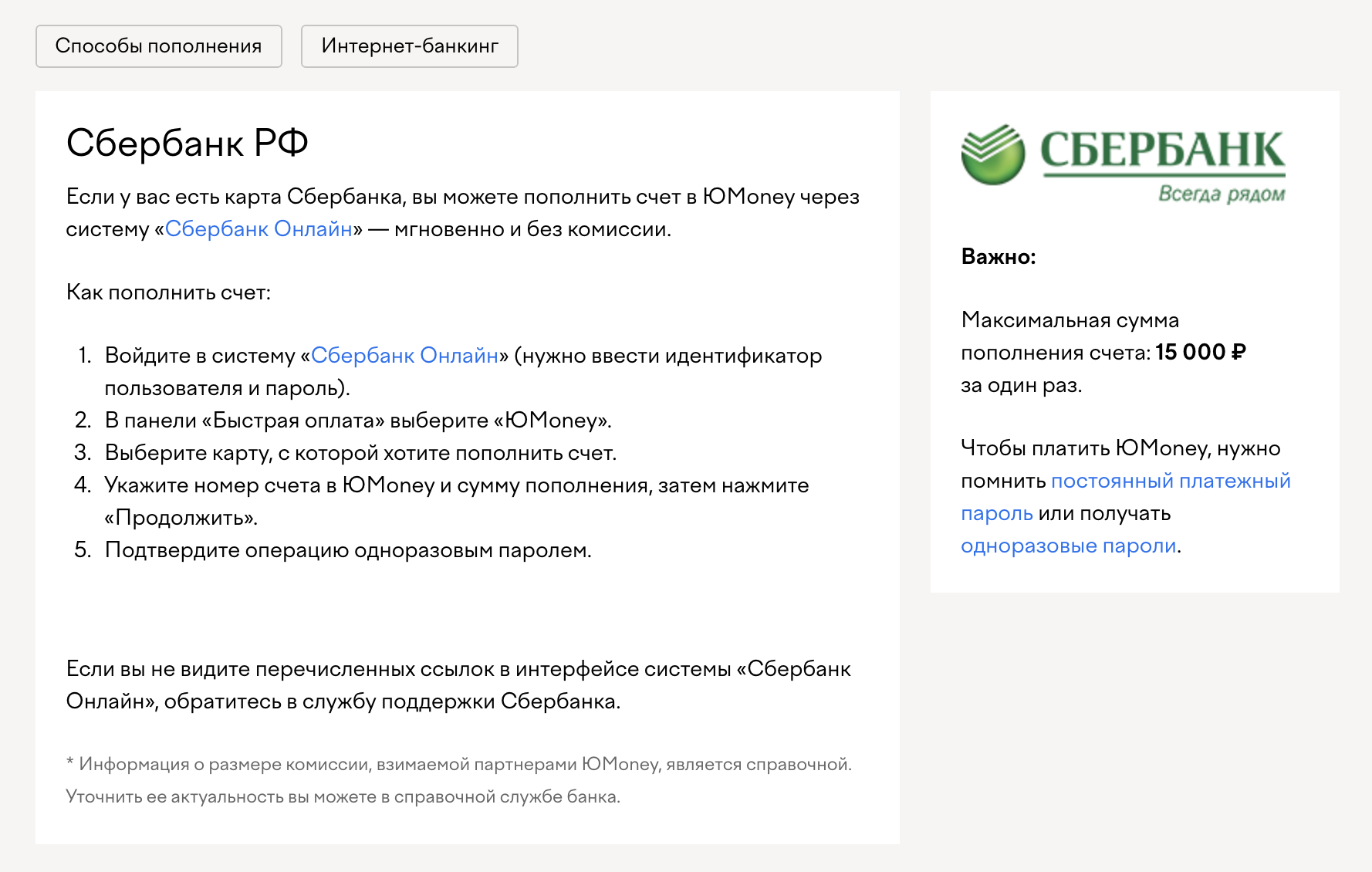Click the «Если вы не видите» paragraph
Screen dimensions: 1372x872
click(x=458, y=685)
